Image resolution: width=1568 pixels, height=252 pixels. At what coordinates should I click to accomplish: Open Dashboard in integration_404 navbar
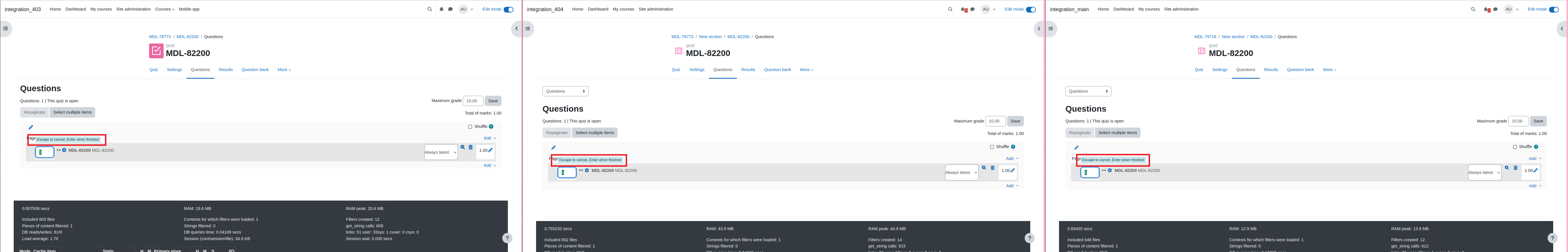598,9
